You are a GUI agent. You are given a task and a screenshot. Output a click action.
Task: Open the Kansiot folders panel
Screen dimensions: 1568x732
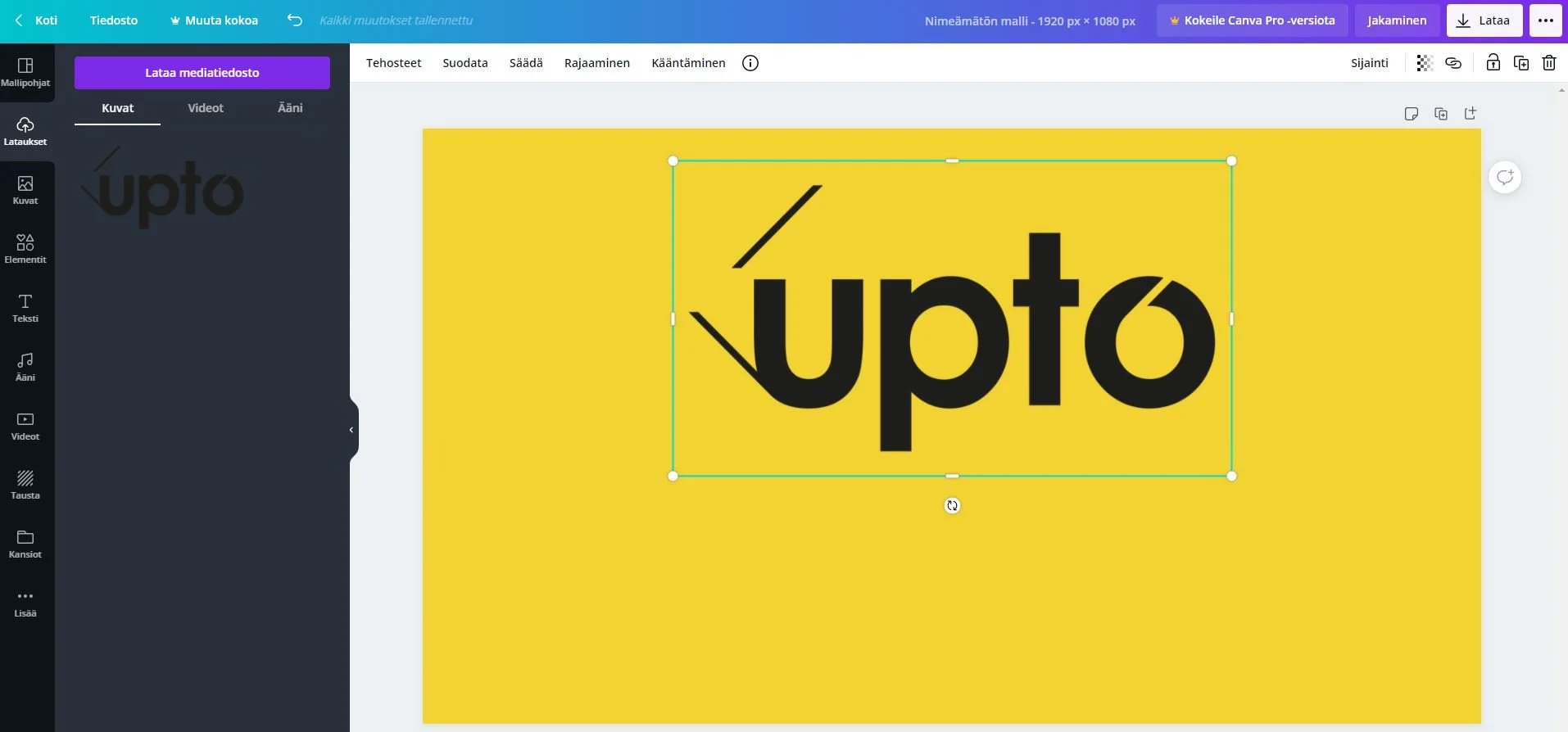(x=25, y=544)
